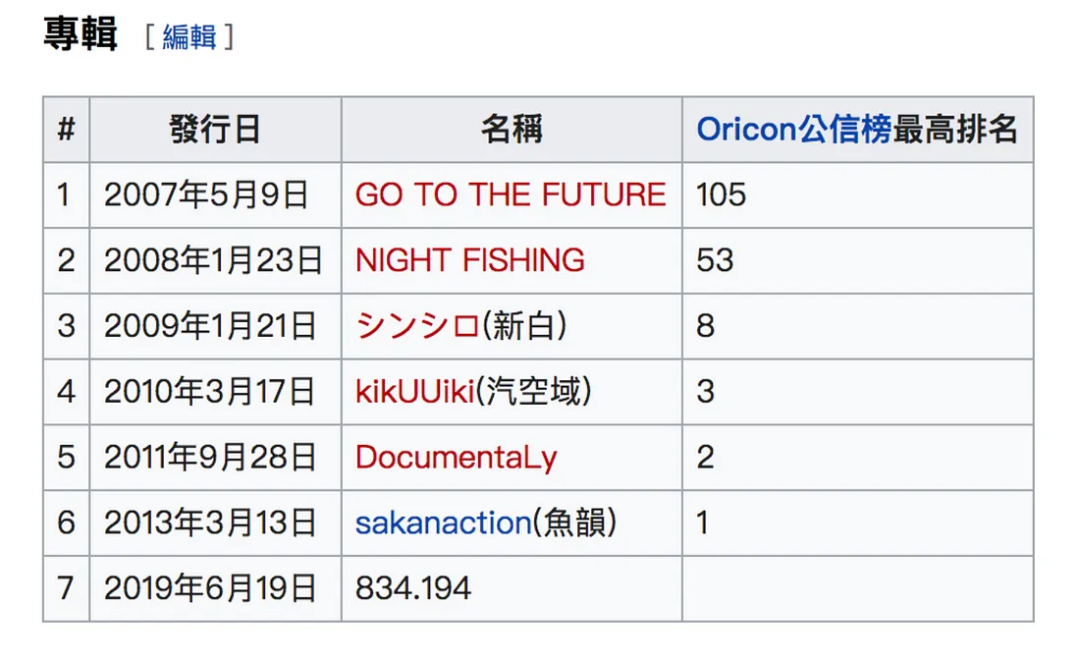
Task: Follow the シンシロ album link
Action: pos(418,326)
